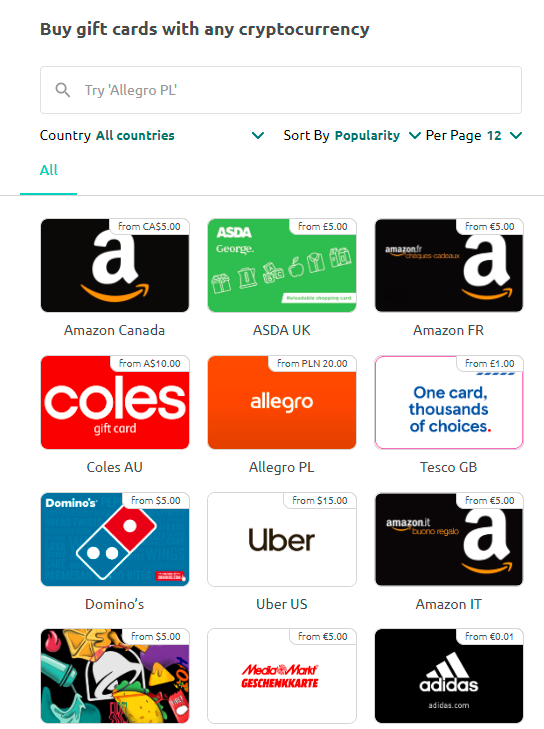544x729 pixels.
Task: Open the Tesco GB gift card
Action: [x=449, y=402]
